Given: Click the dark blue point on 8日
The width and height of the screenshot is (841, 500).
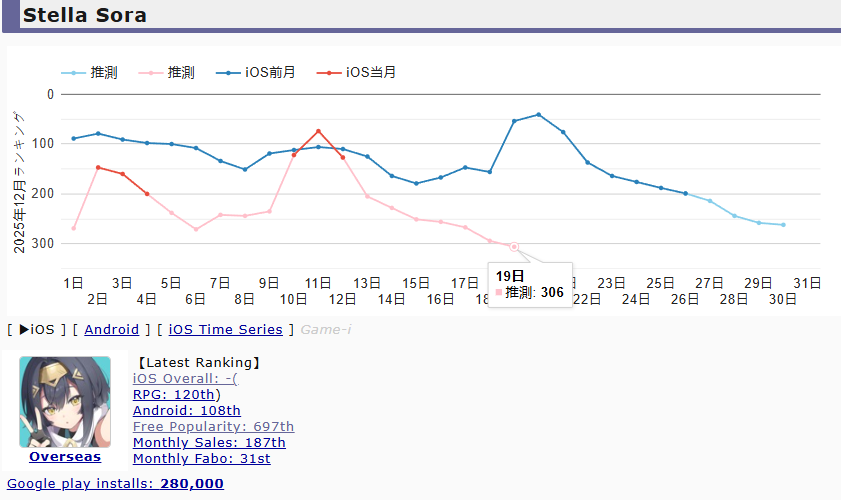Looking at the screenshot, I should click(245, 170).
